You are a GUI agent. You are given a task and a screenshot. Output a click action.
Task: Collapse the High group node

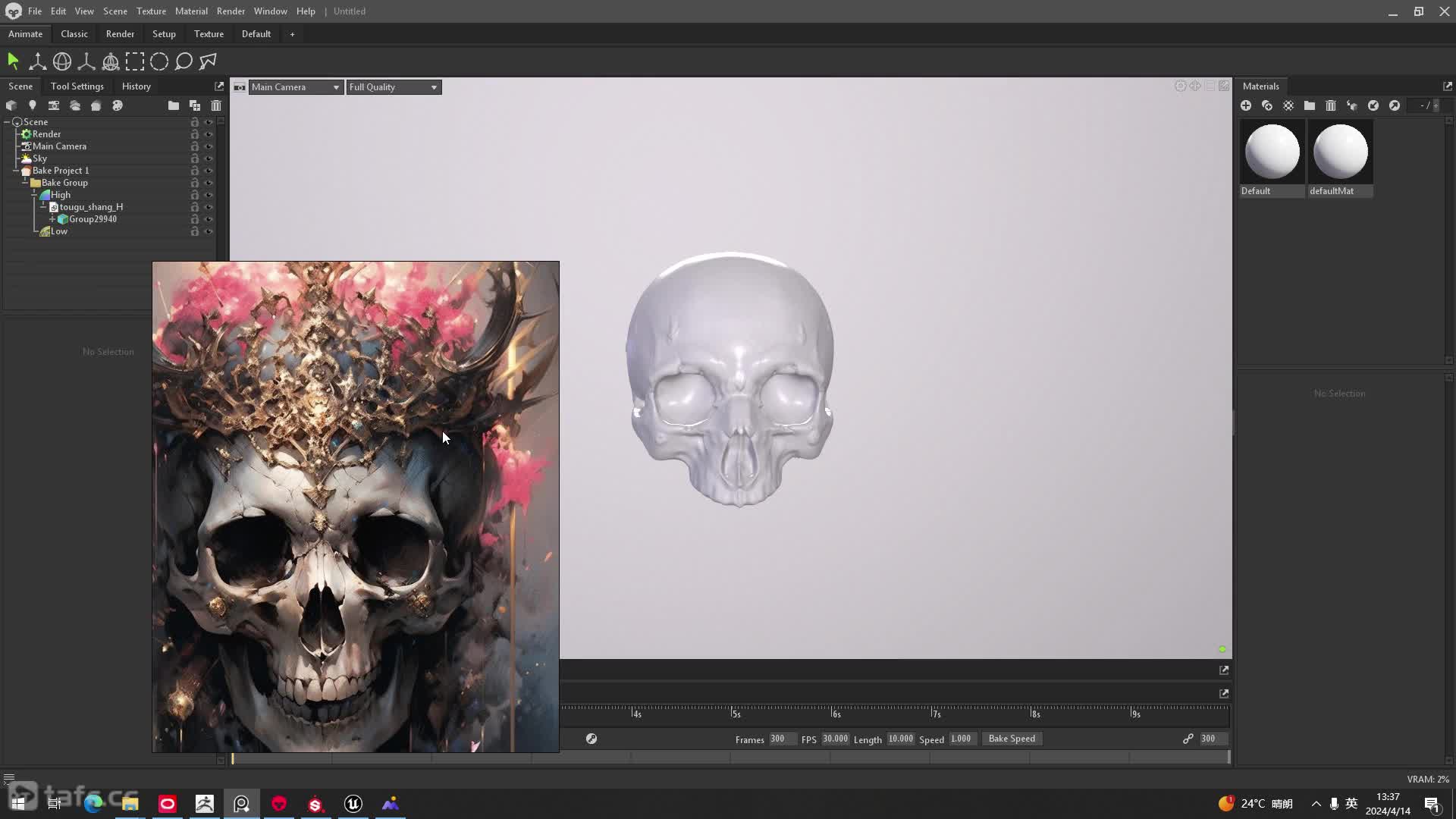click(34, 195)
